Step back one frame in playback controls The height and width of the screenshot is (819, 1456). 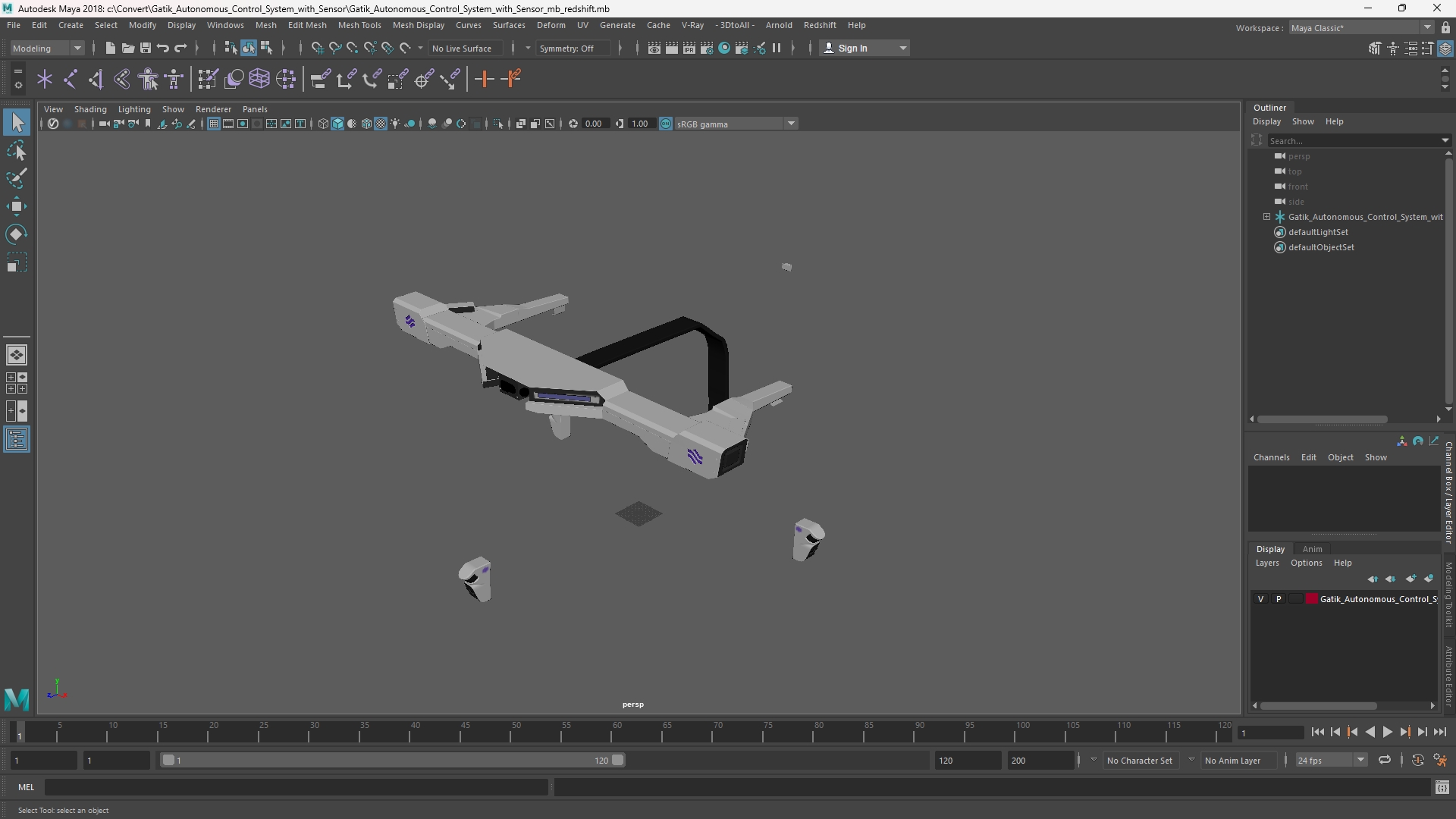(x=1335, y=733)
